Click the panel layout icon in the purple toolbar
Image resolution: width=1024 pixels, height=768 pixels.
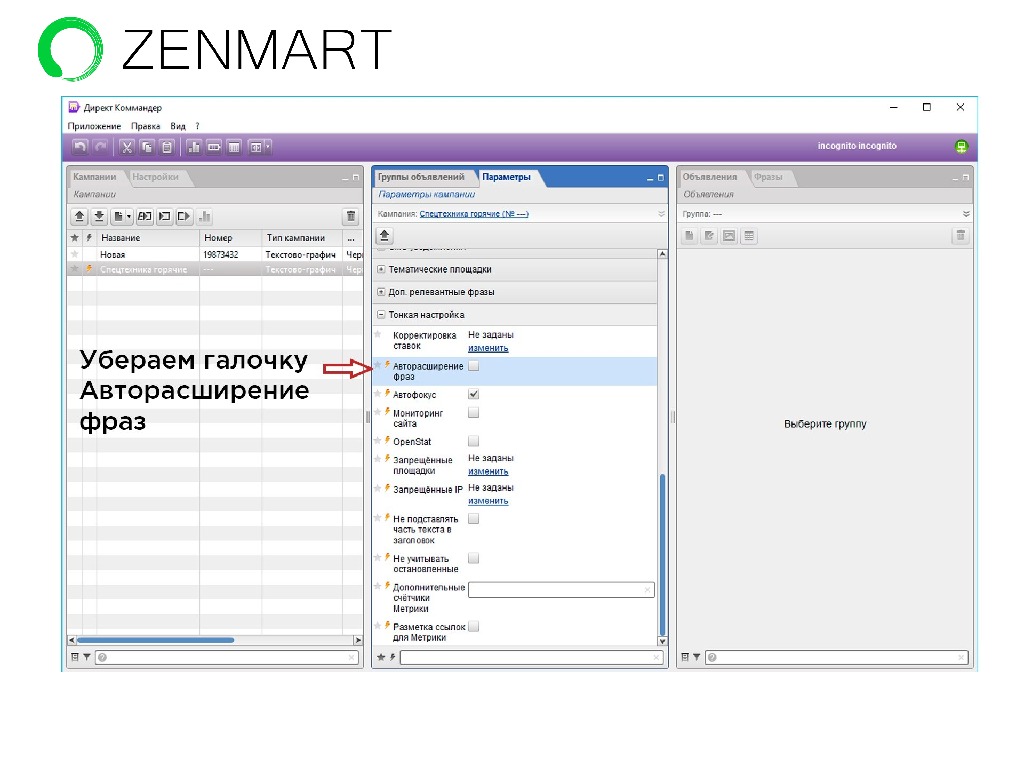coord(257,147)
